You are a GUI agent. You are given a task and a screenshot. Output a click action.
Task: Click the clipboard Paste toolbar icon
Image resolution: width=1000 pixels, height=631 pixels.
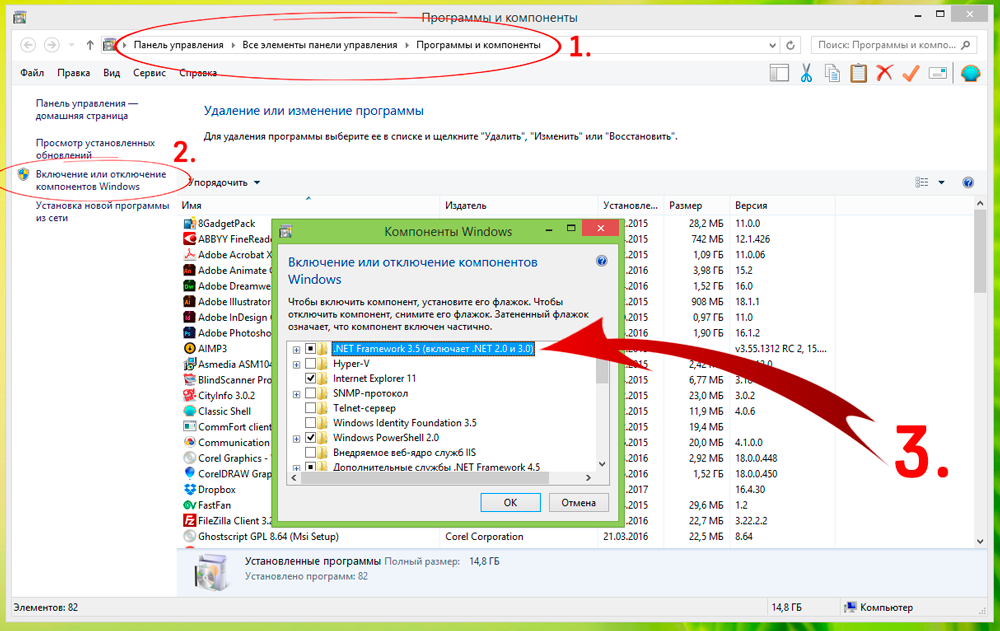(858, 73)
